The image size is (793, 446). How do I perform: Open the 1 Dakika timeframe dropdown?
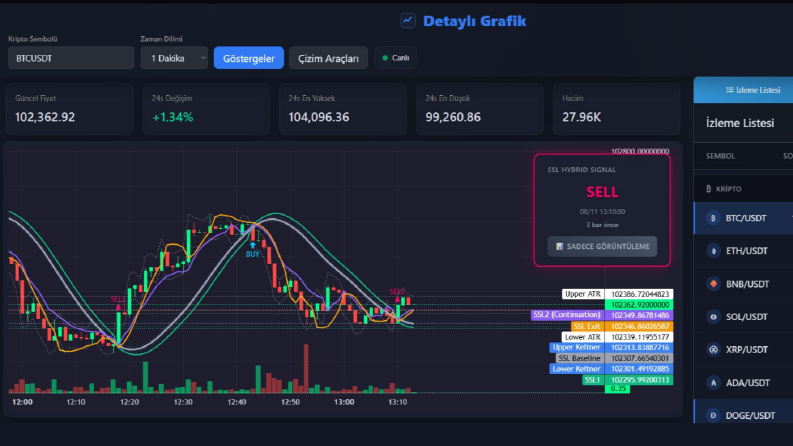click(x=174, y=58)
